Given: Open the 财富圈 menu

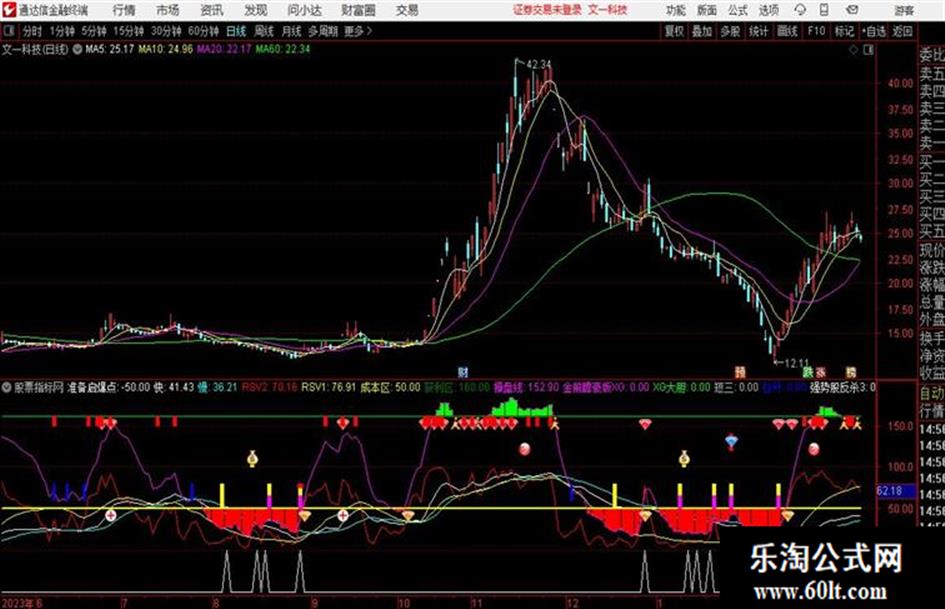Looking at the screenshot, I should coord(358,10).
